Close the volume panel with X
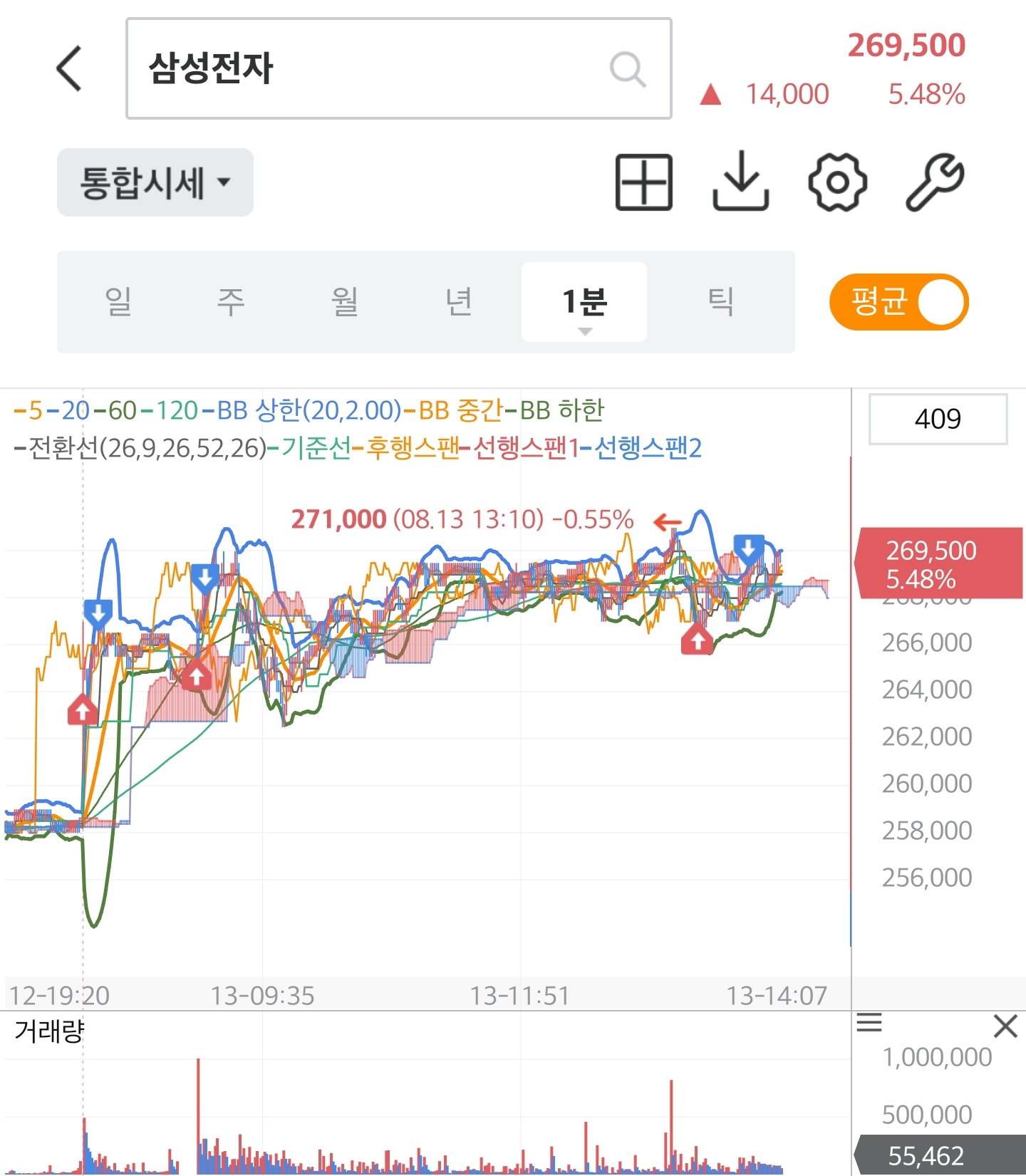 (x=1005, y=1026)
